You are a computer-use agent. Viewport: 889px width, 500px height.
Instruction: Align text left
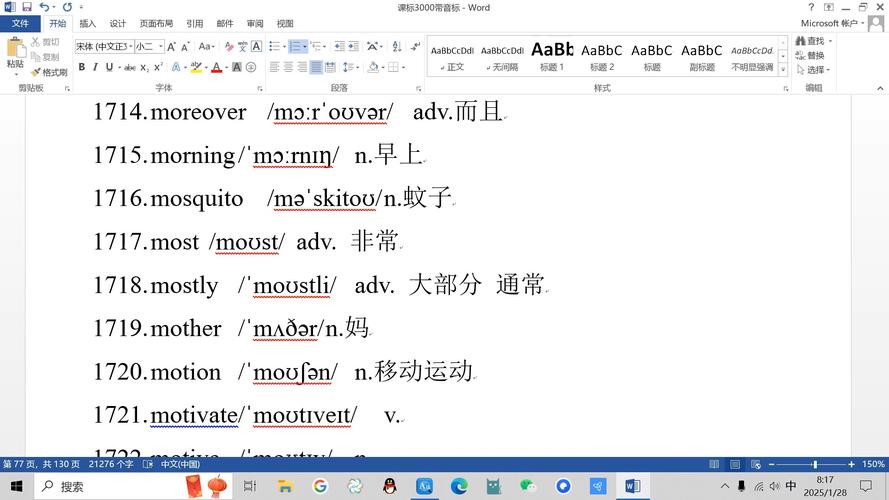(274, 67)
